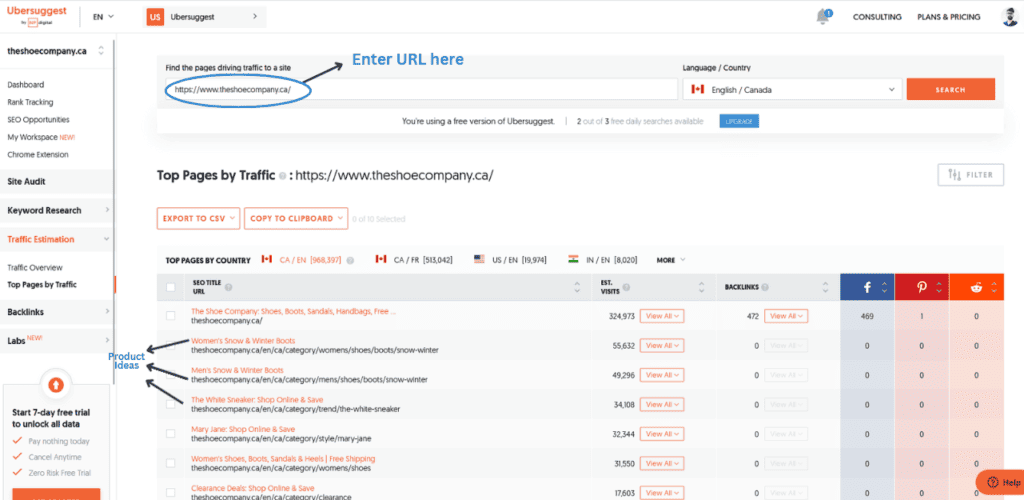Screen dimensions: 1024x500
Task: Open SEO Opportunities in the sidebar
Action: click(x=38, y=120)
